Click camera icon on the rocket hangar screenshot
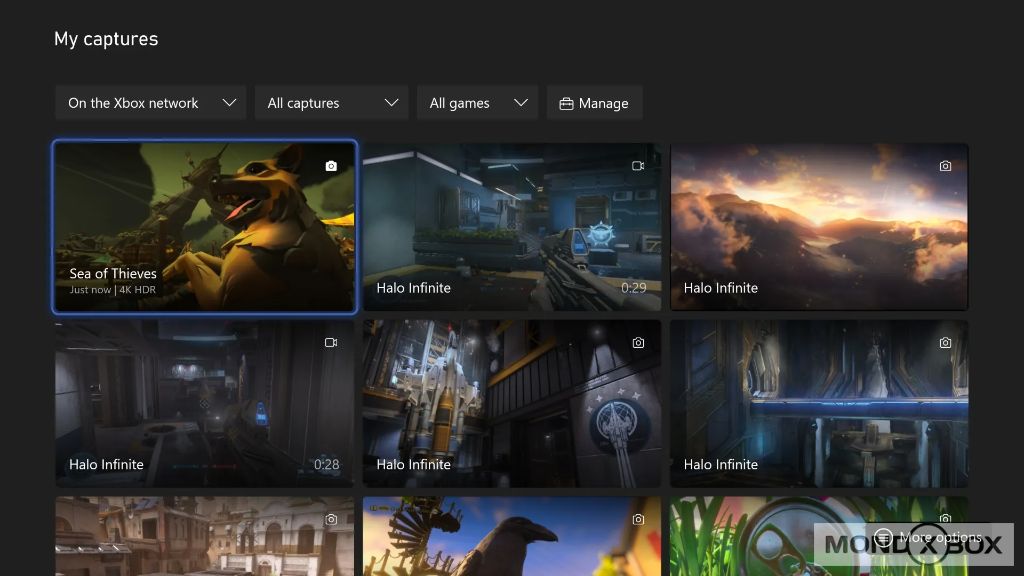 coord(638,343)
